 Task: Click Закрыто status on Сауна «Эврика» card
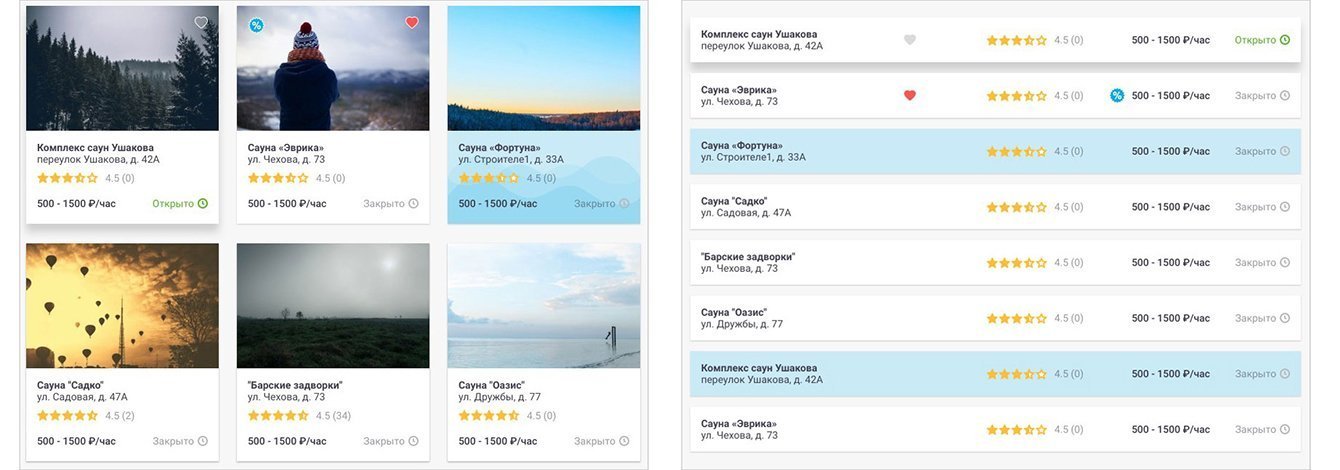pos(384,203)
